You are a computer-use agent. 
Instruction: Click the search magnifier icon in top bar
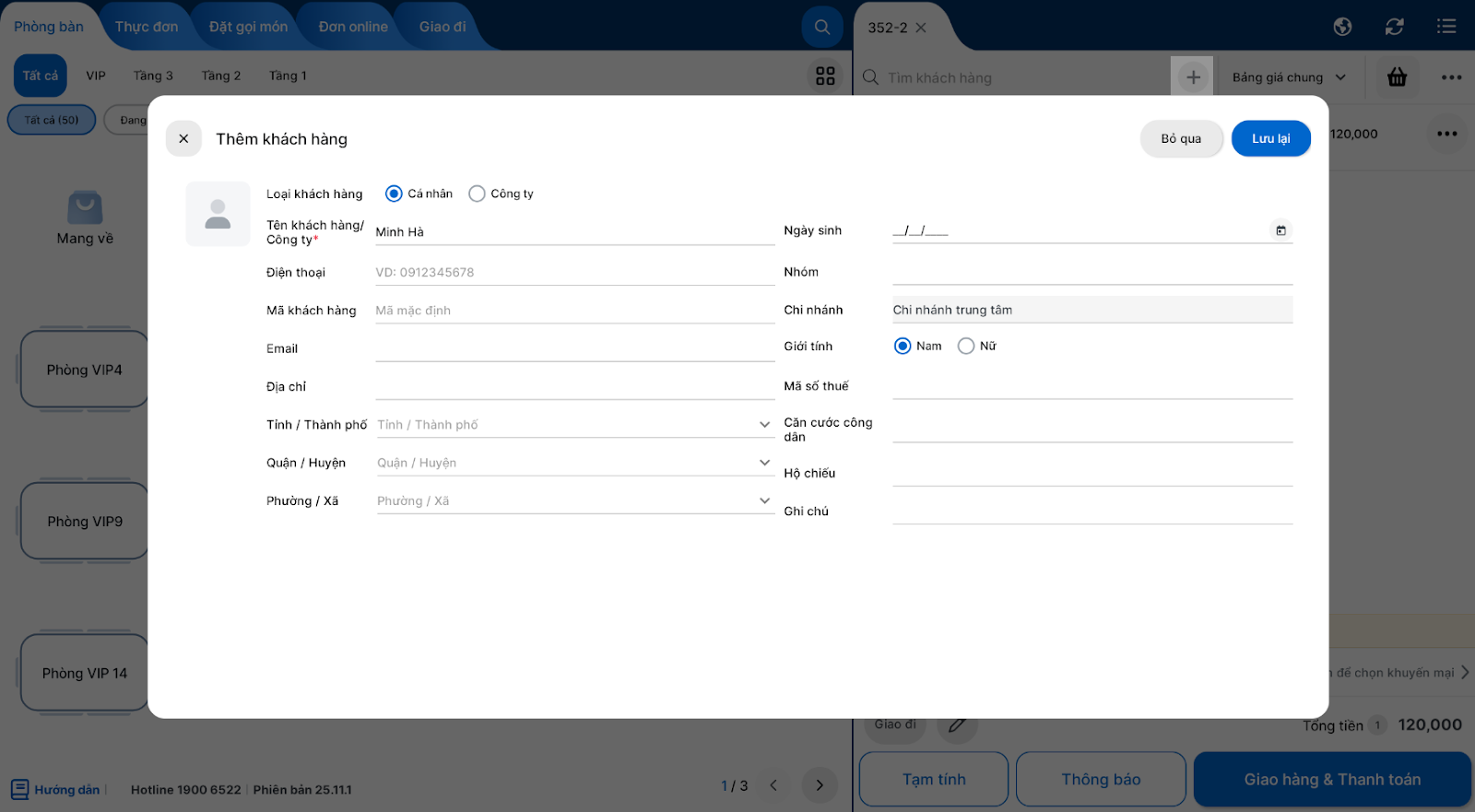pyautogui.click(x=822, y=27)
